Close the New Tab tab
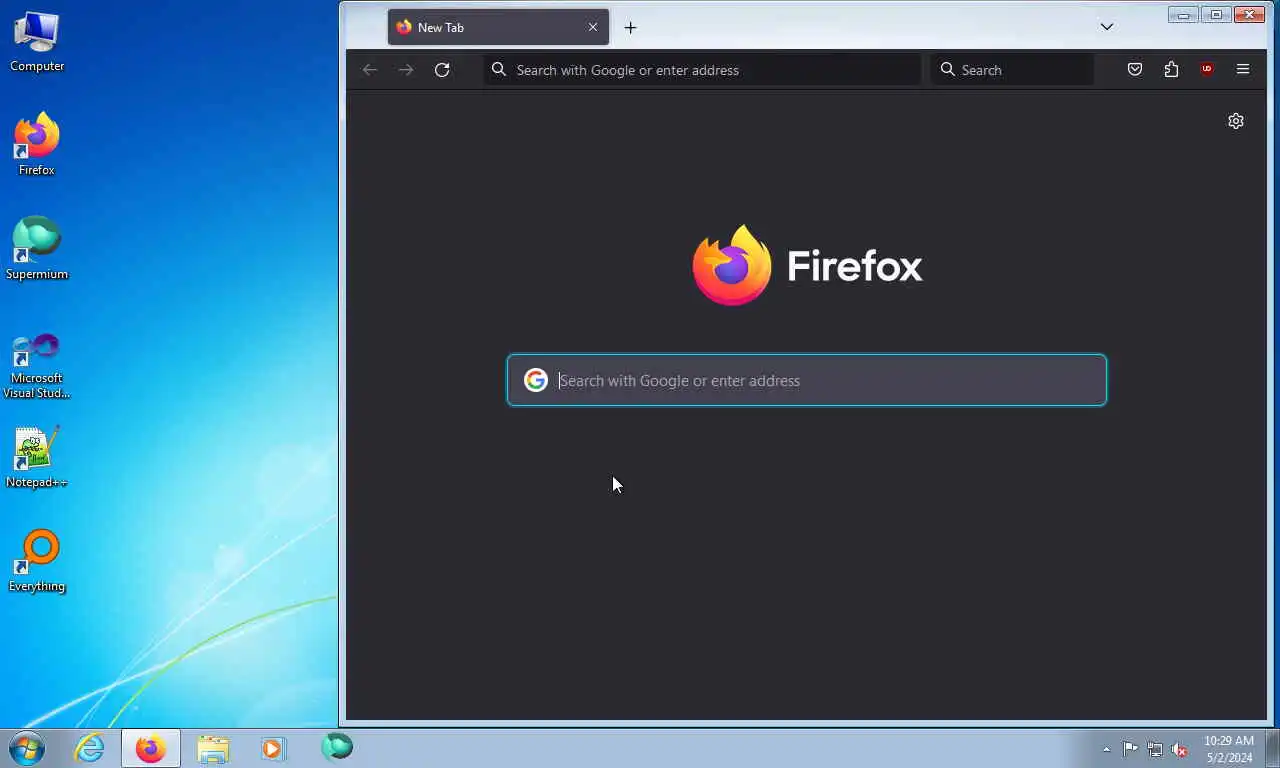 point(593,28)
